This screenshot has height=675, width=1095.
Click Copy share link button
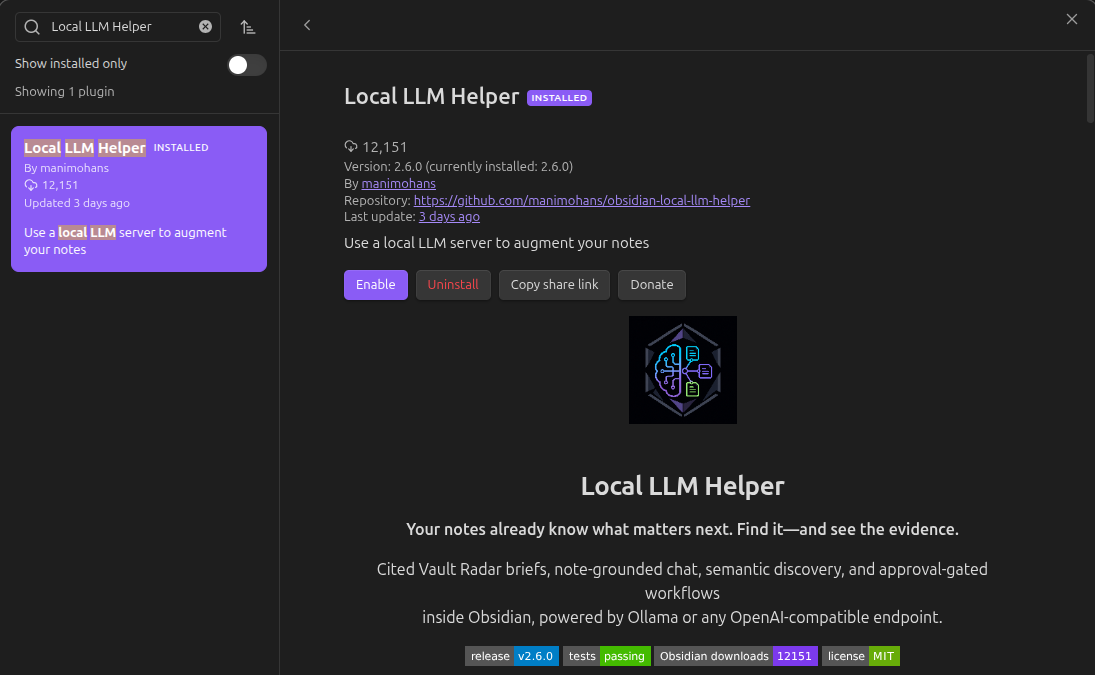point(554,285)
